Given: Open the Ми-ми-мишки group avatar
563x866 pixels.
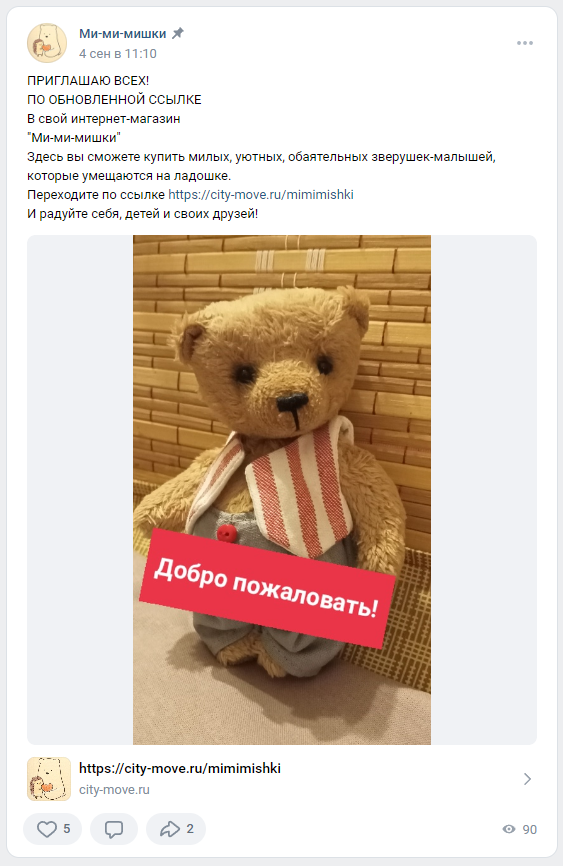Looking at the screenshot, I should (47, 43).
